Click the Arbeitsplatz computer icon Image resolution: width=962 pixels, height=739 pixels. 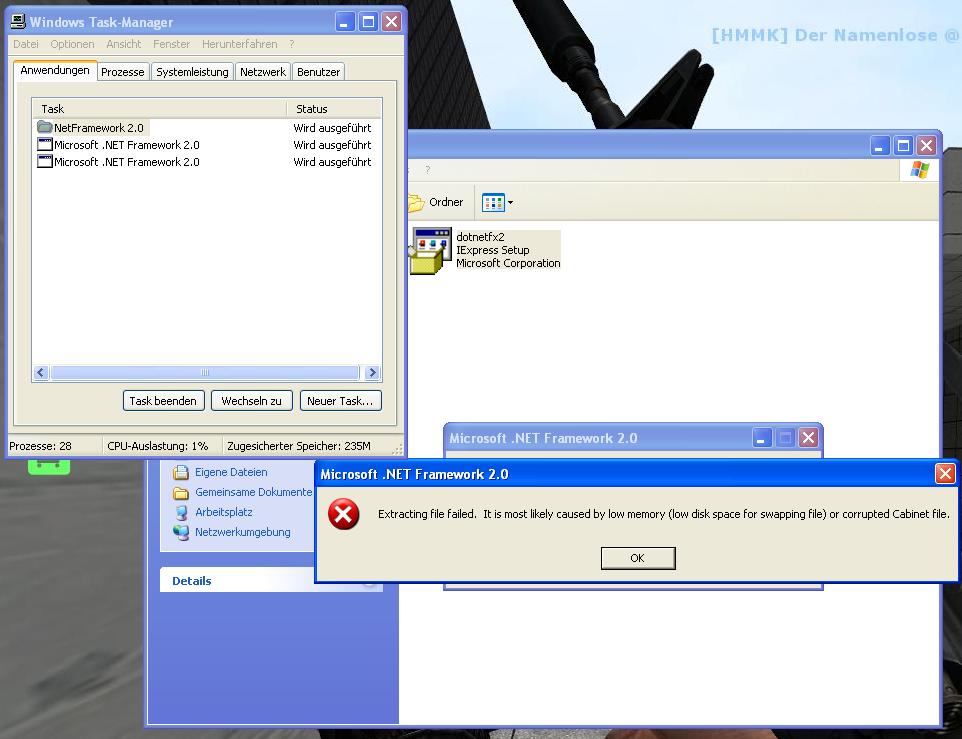[x=181, y=513]
